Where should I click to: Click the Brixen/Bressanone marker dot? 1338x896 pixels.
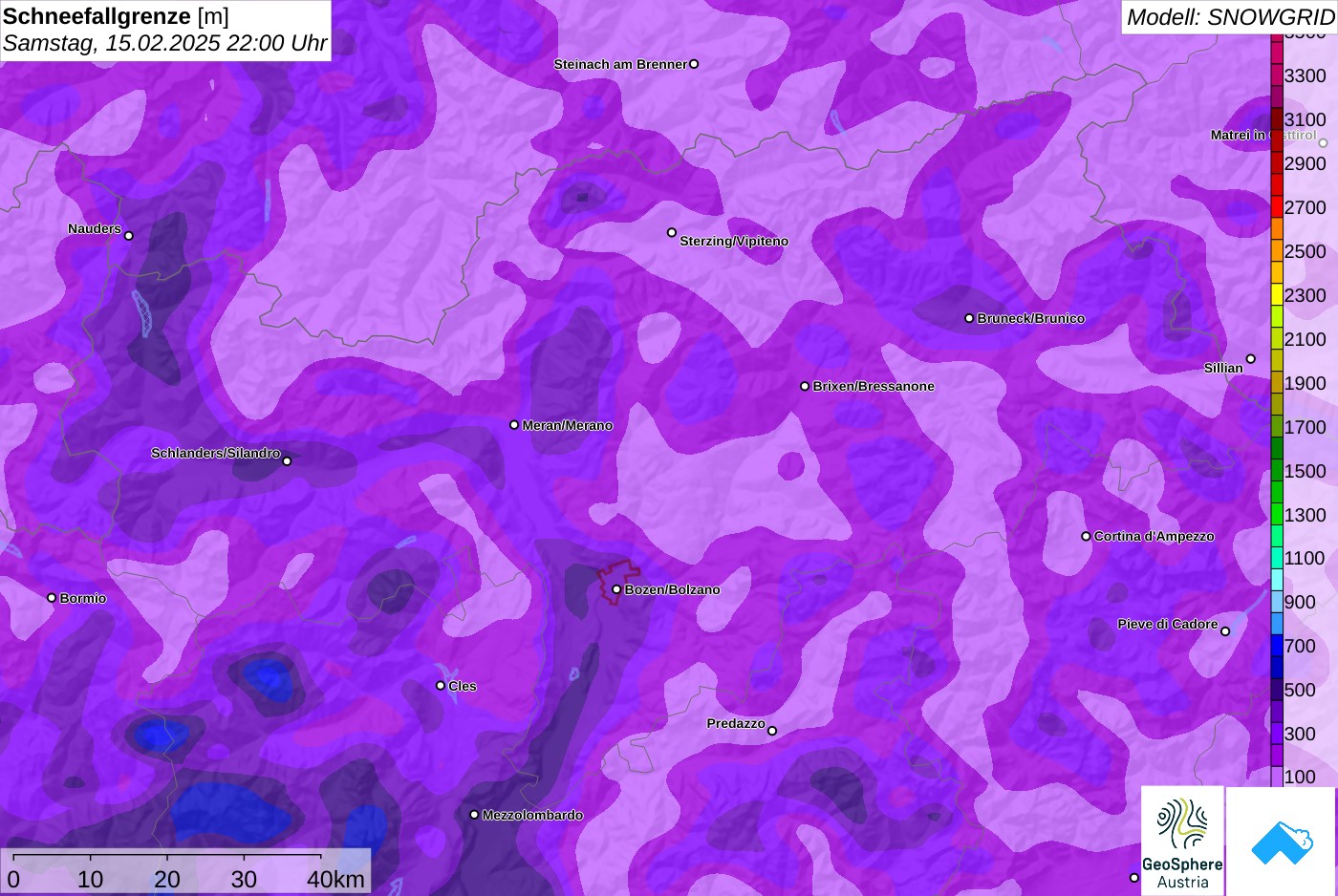pyautogui.click(x=805, y=386)
